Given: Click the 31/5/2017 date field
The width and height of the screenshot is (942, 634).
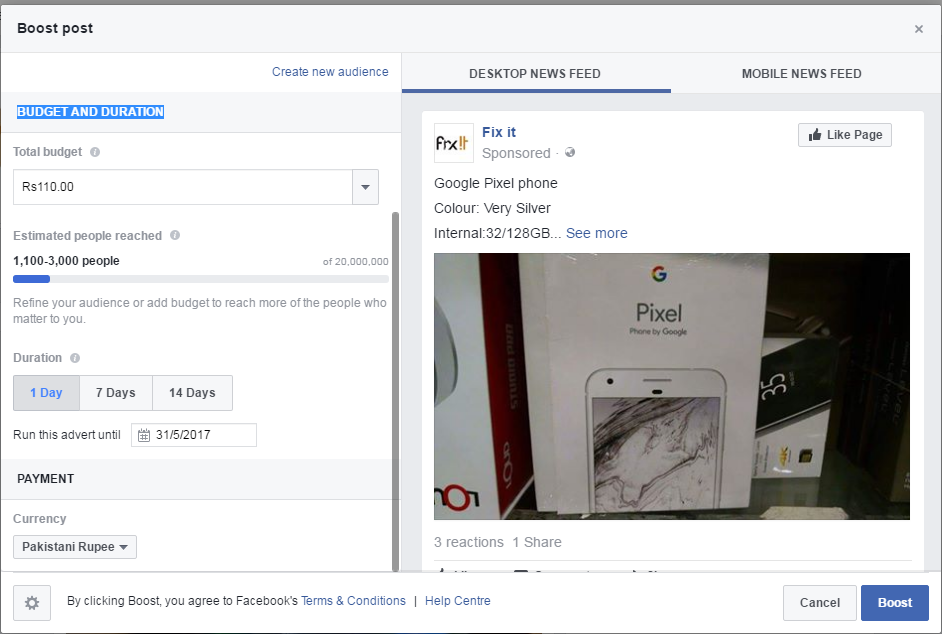Looking at the screenshot, I should tap(194, 435).
